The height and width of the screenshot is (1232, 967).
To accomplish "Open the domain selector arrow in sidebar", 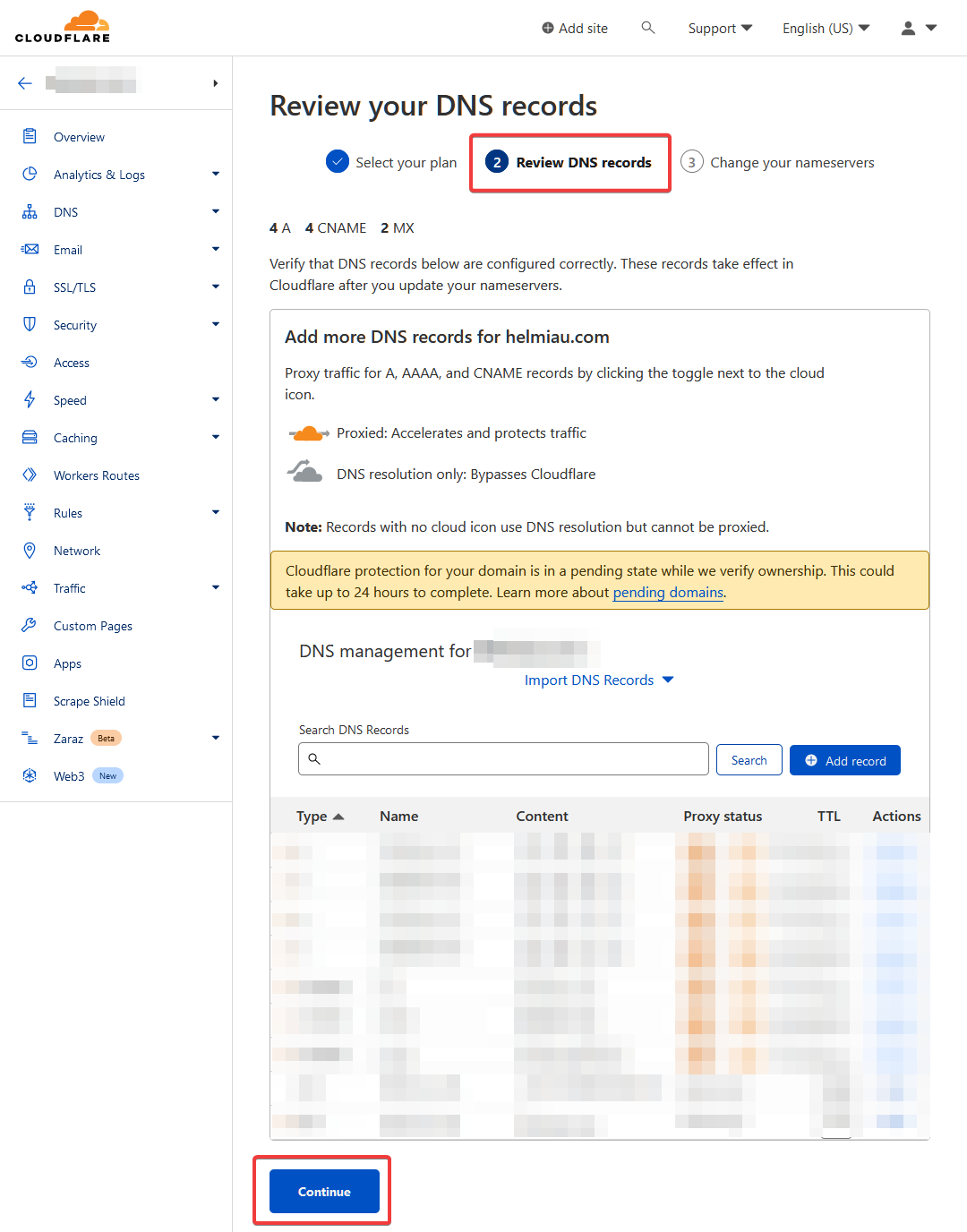I will [x=216, y=83].
